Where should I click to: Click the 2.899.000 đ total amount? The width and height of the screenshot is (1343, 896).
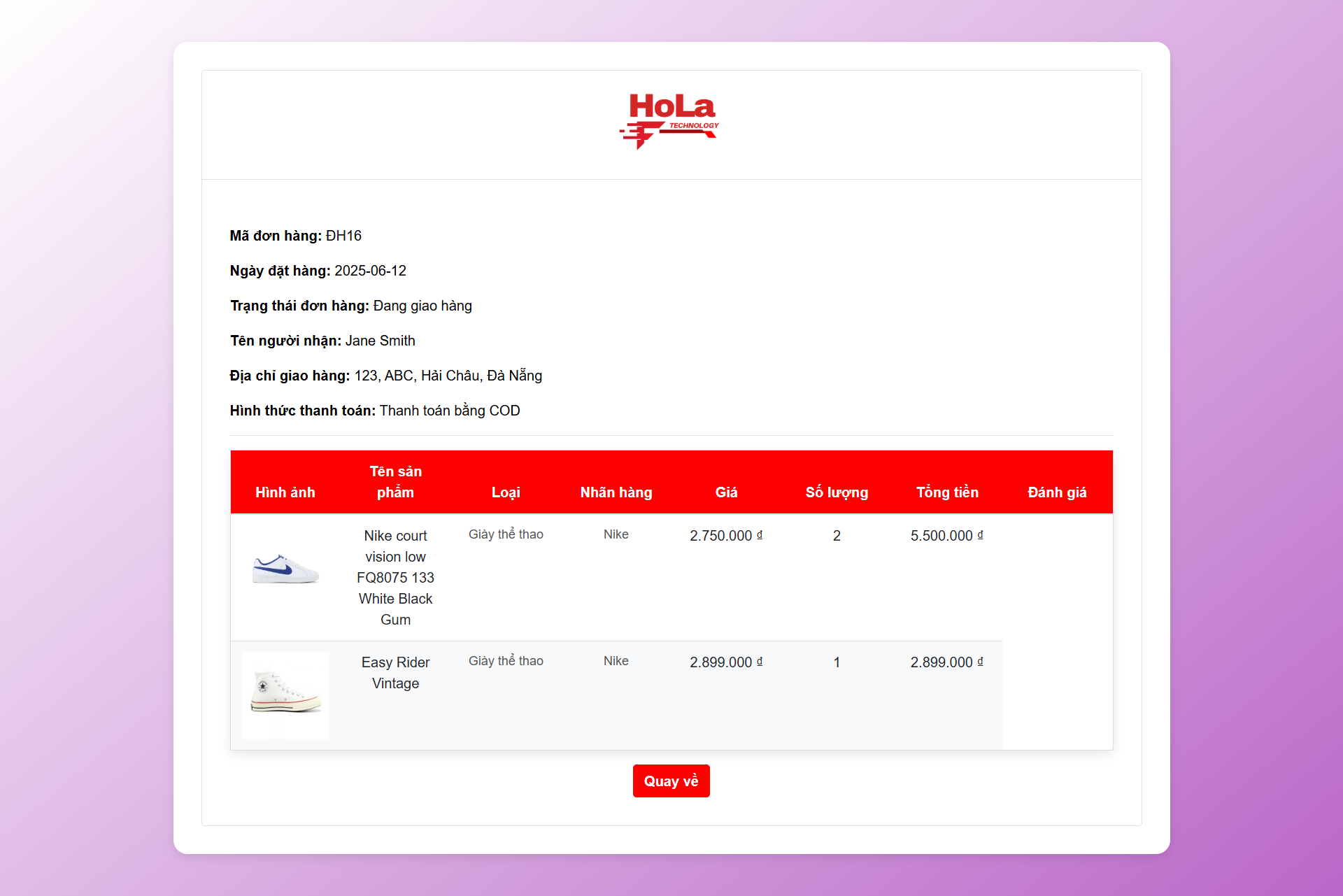click(947, 662)
